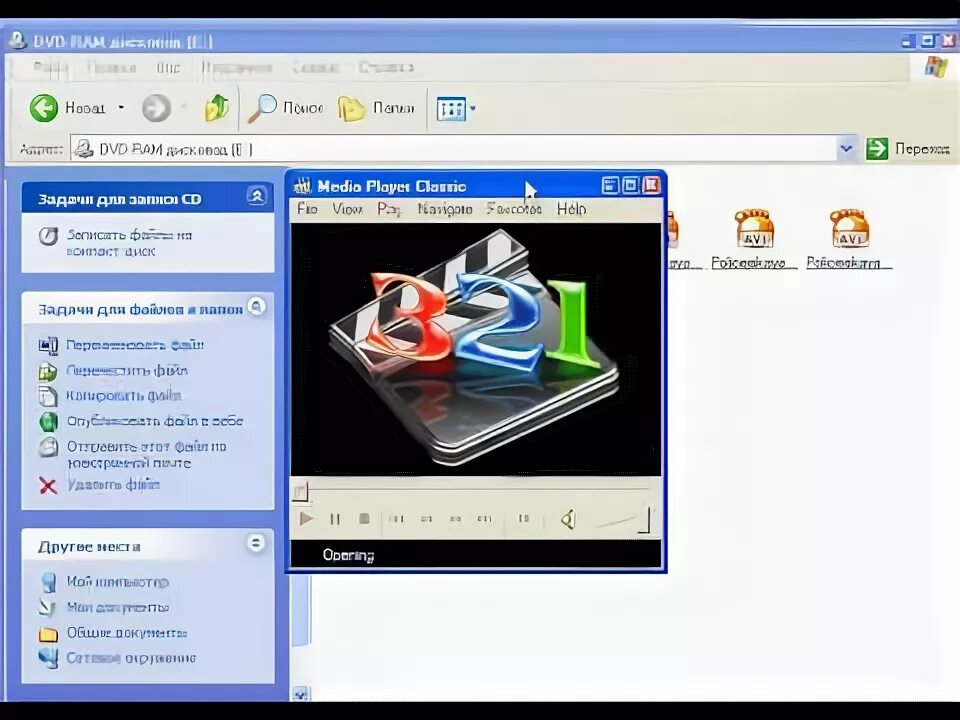Image resolution: width=960 pixels, height=720 pixels.
Task: Click the red X delete icon
Action: [x=48, y=486]
